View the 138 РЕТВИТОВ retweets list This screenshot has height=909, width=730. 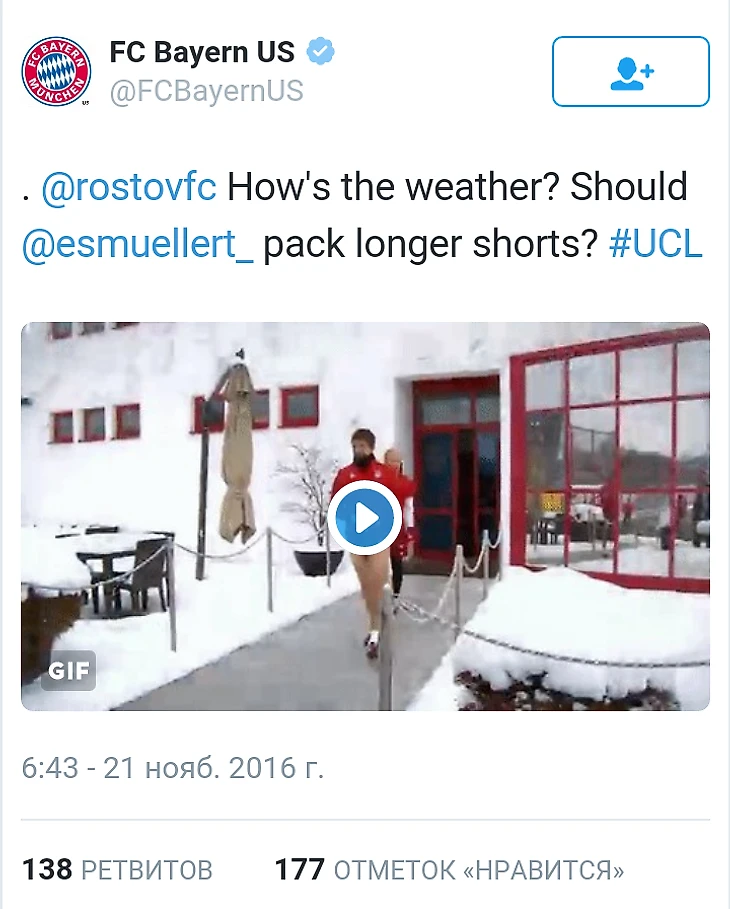(x=117, y=869)
